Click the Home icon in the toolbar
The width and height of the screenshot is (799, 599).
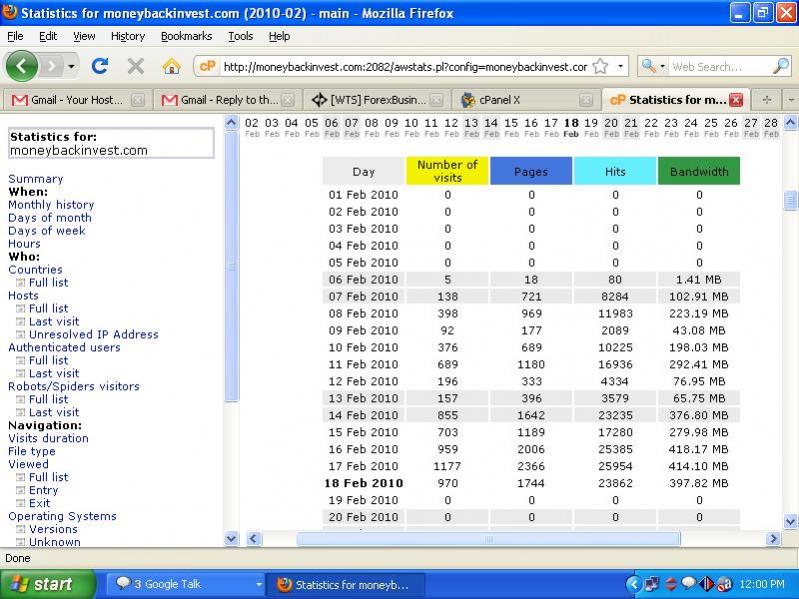click(171, 66)
